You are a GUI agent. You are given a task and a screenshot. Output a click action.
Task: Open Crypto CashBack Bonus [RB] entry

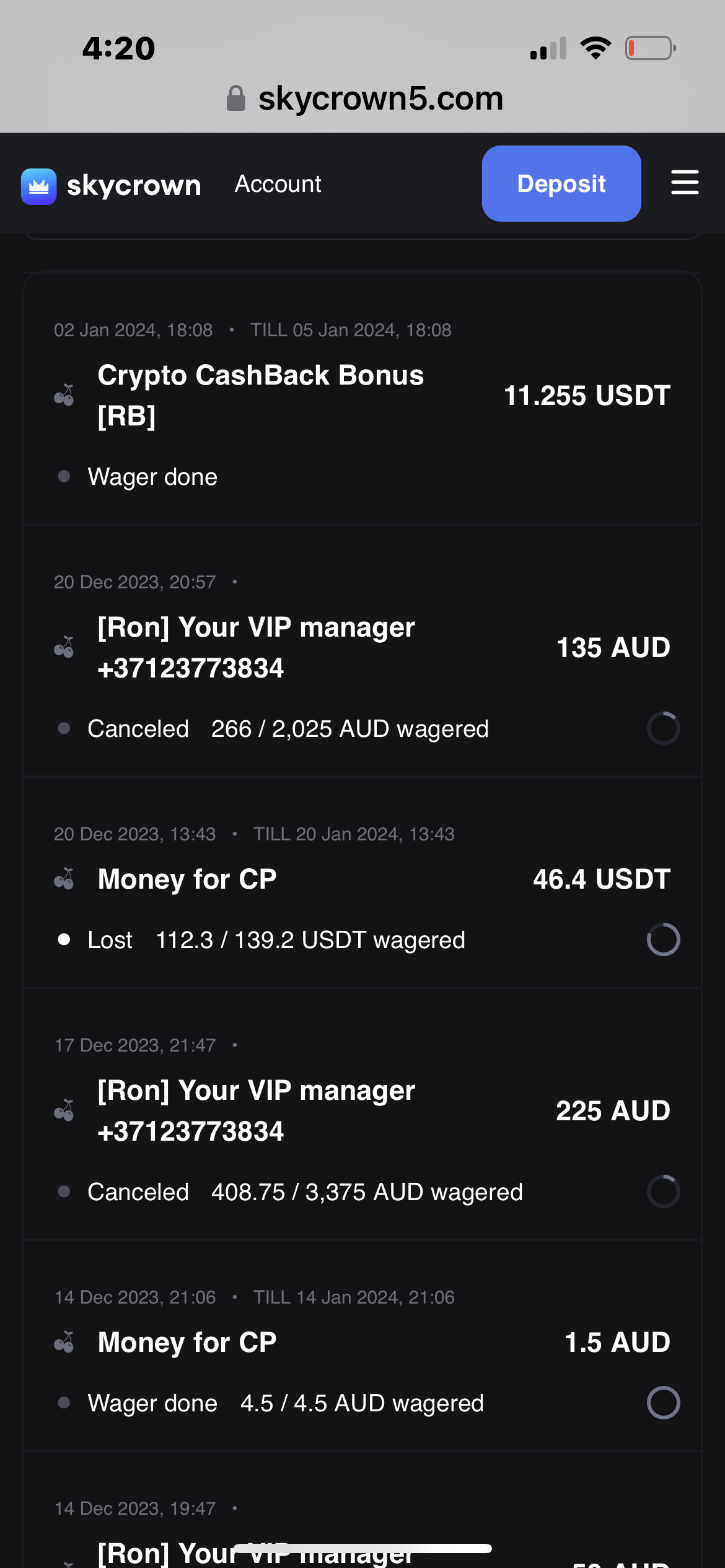[260, 395]
